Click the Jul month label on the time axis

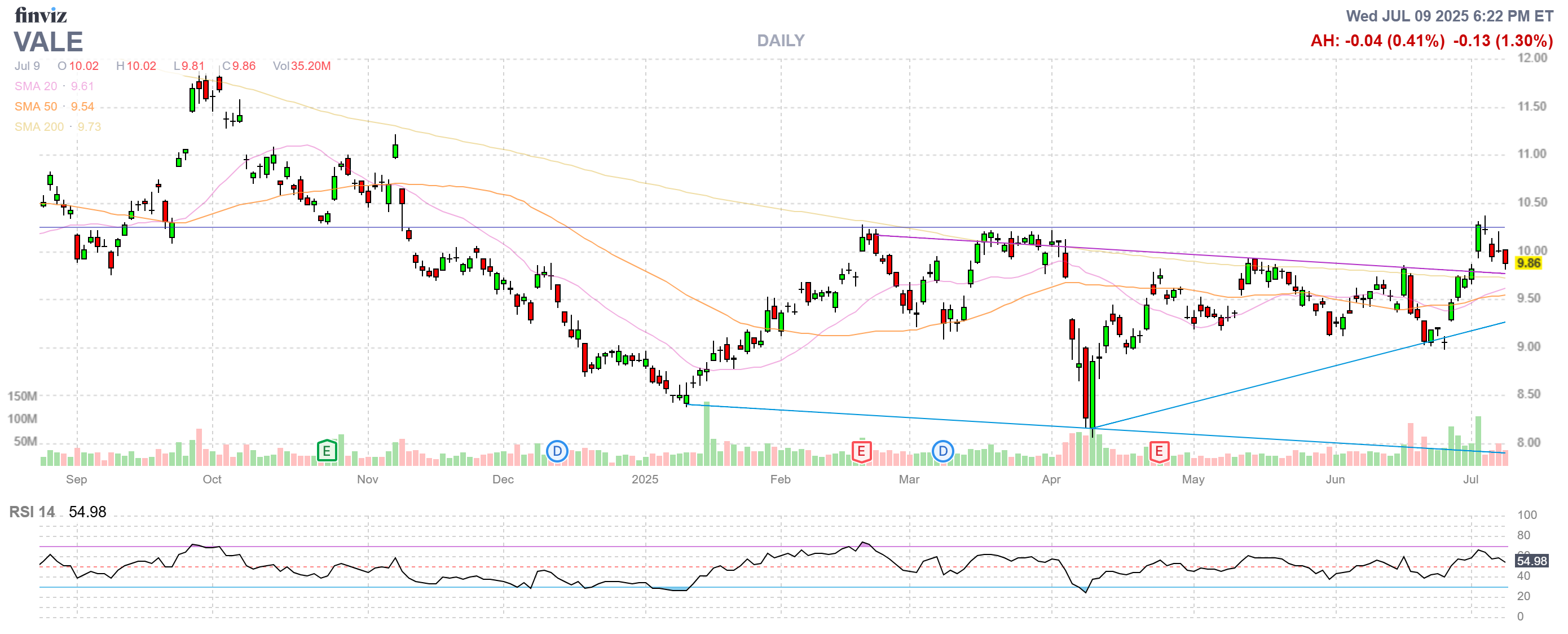click(1470, 479)
